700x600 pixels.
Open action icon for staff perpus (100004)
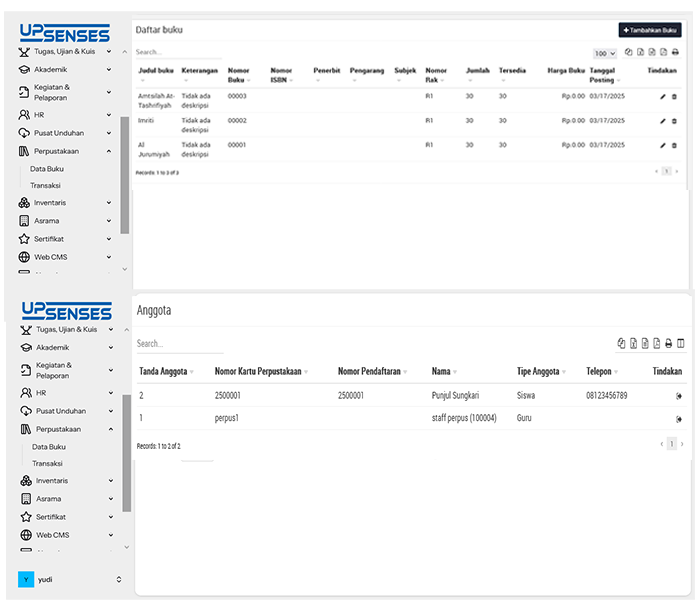[x=679, y=419]
